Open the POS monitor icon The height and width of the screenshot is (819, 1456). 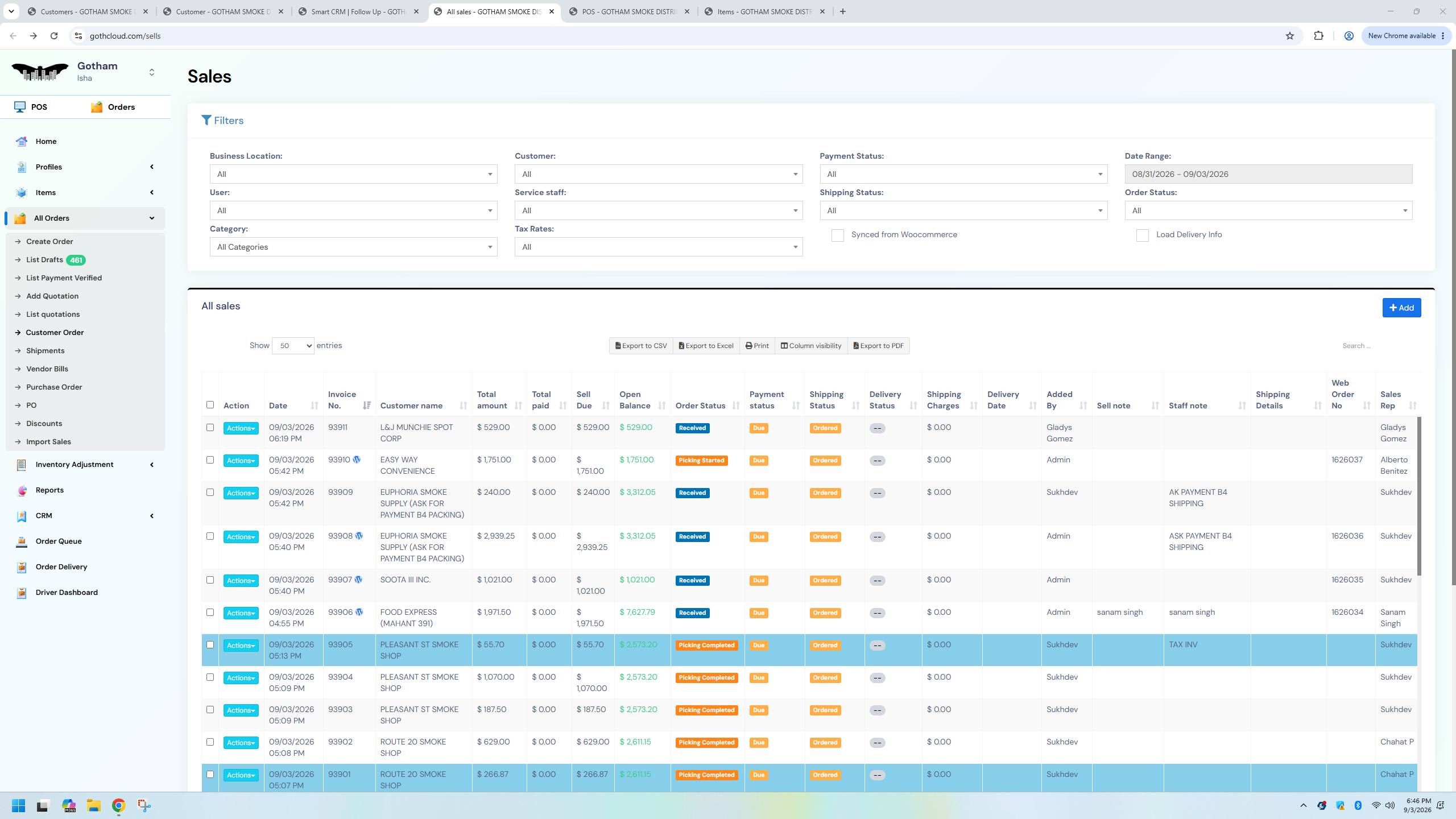(20, 107)
